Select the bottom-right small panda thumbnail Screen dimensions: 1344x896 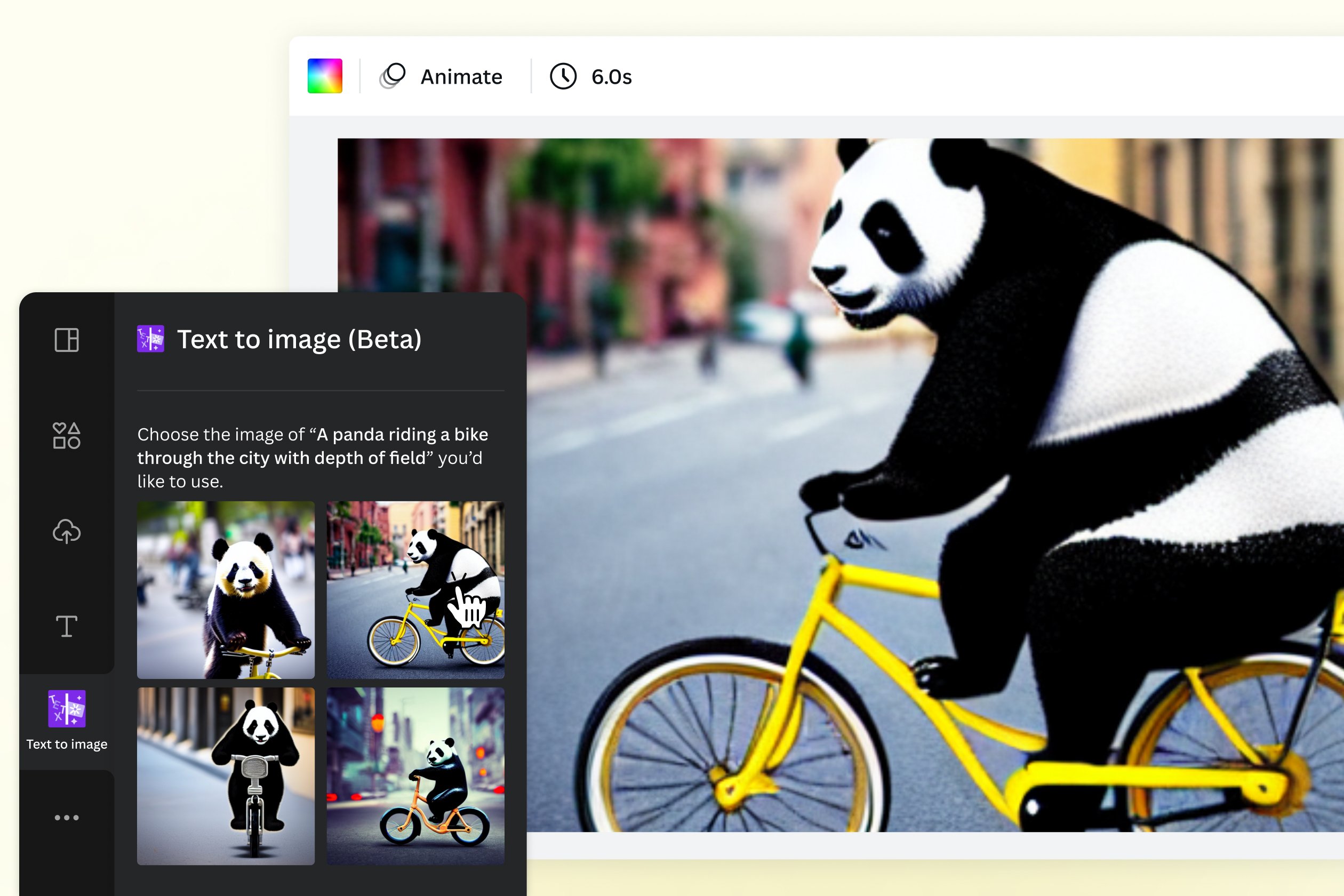click(x=415, y=775)
